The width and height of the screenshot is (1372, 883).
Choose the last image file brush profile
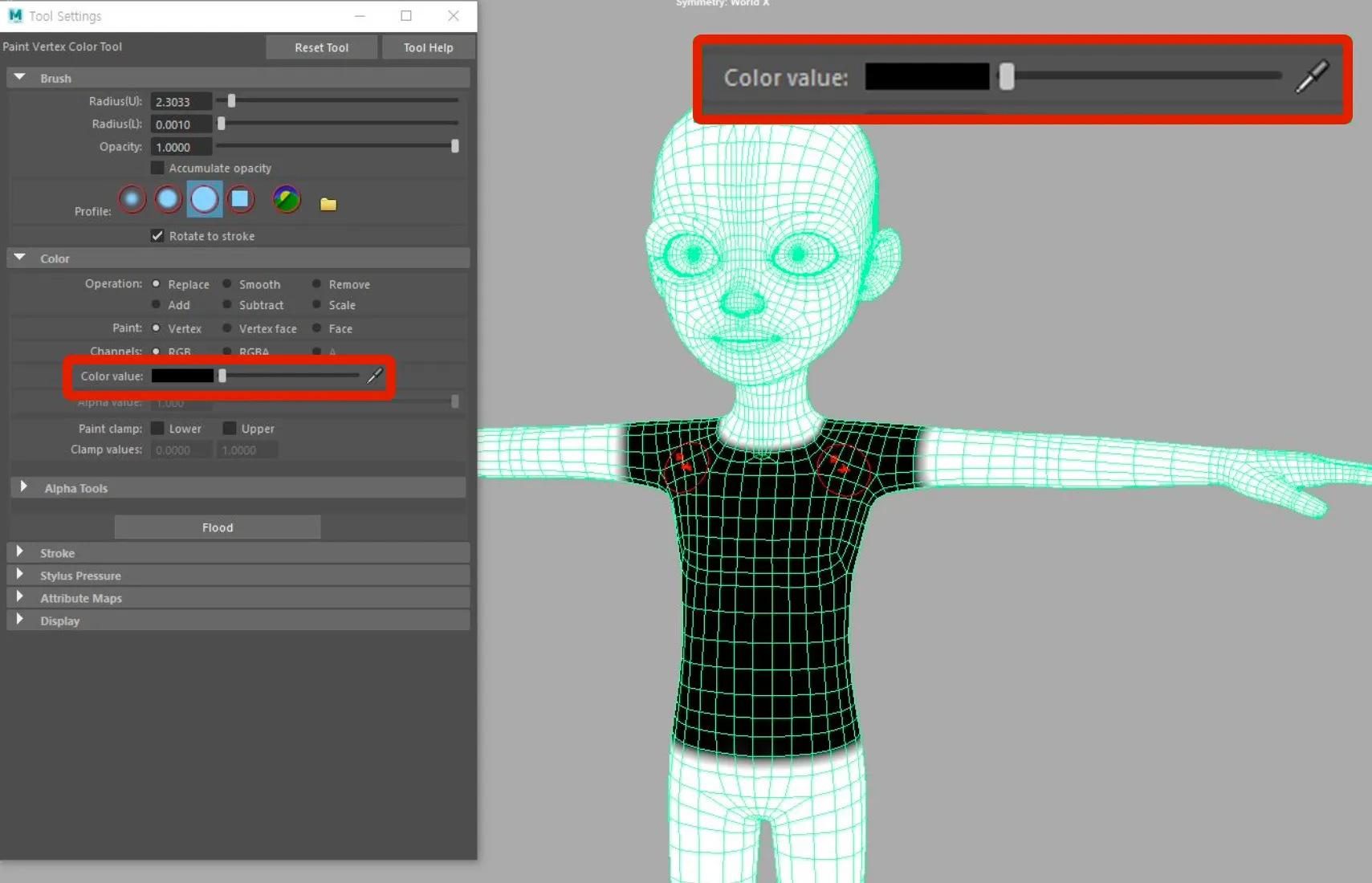(287, 199)
